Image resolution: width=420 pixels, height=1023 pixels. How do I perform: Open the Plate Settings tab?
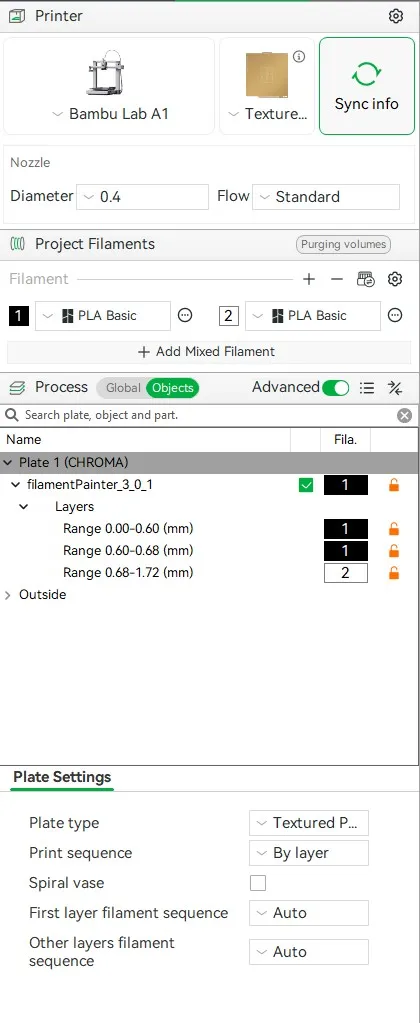[62, 777]
